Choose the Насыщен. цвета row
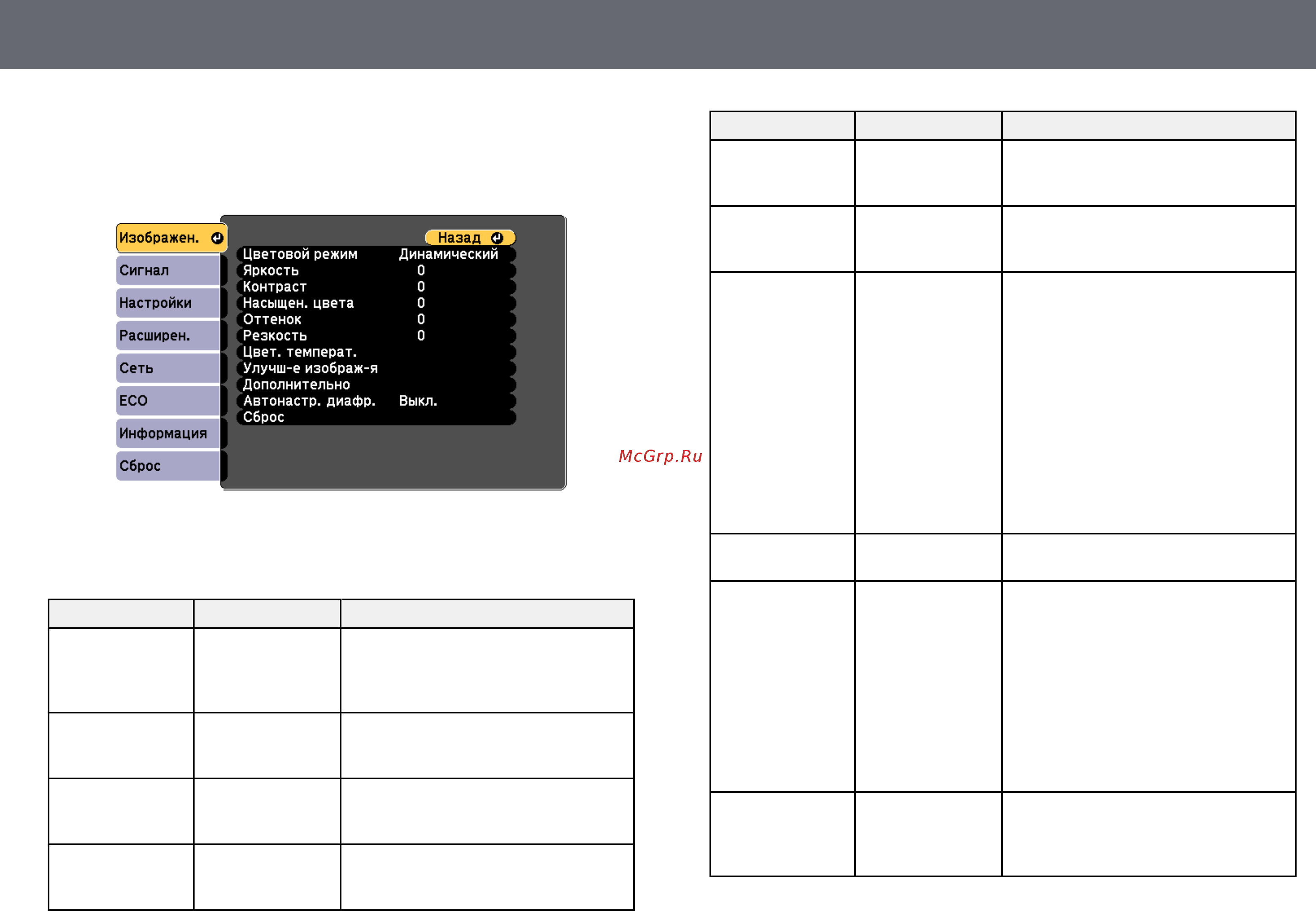This screenshot has height=911, width=1316. [x=376, y=303]
